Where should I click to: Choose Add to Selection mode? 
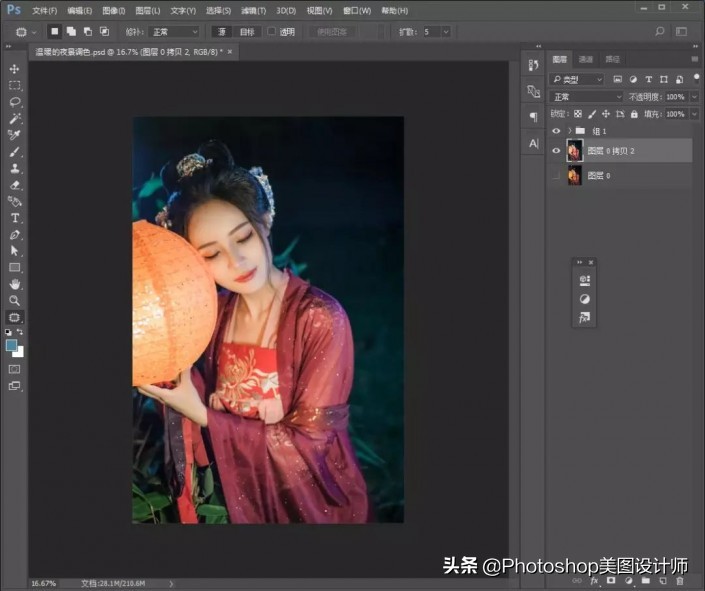[x=71, y=31]
